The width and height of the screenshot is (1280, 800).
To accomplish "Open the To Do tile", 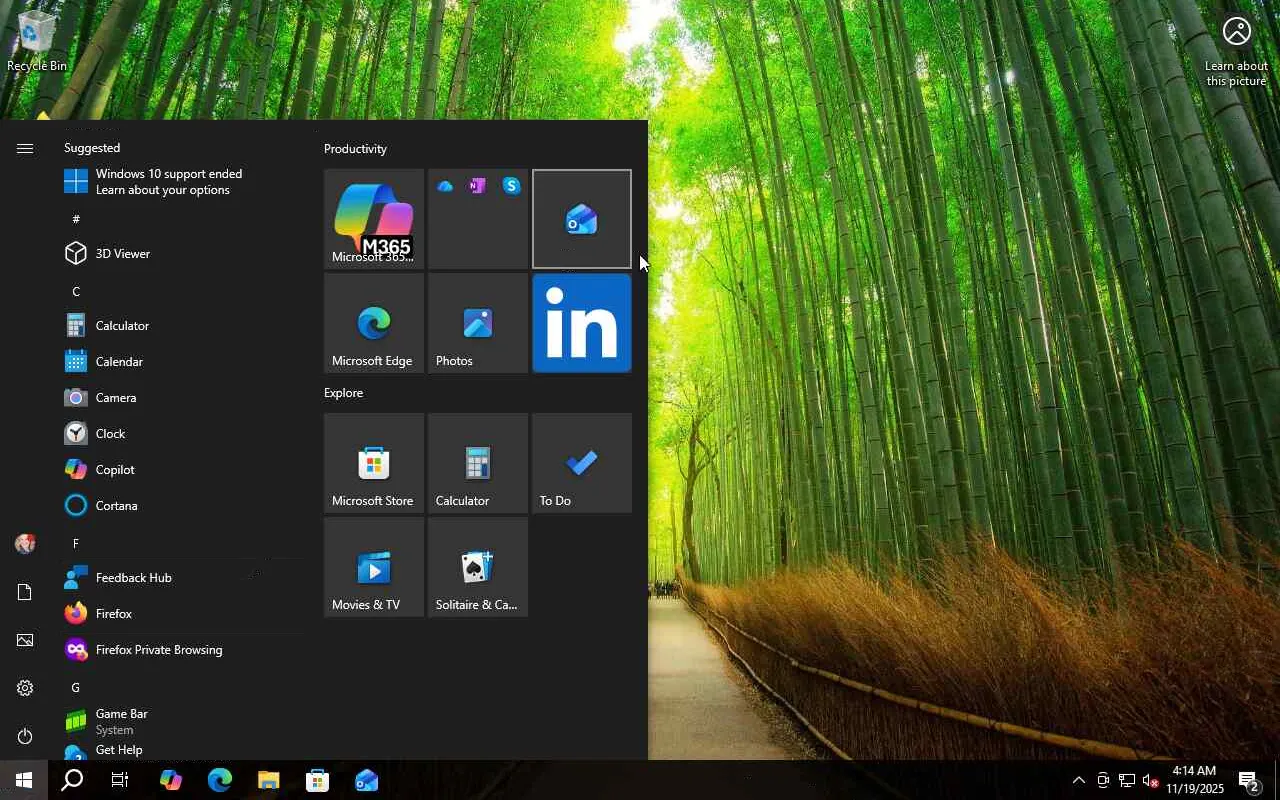I will tap(582, 463).
